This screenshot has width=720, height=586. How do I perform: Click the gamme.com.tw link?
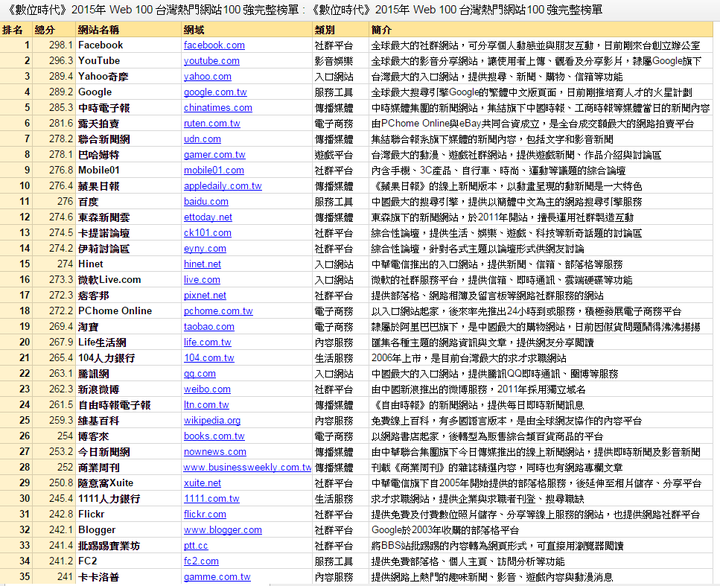point(217,577)
